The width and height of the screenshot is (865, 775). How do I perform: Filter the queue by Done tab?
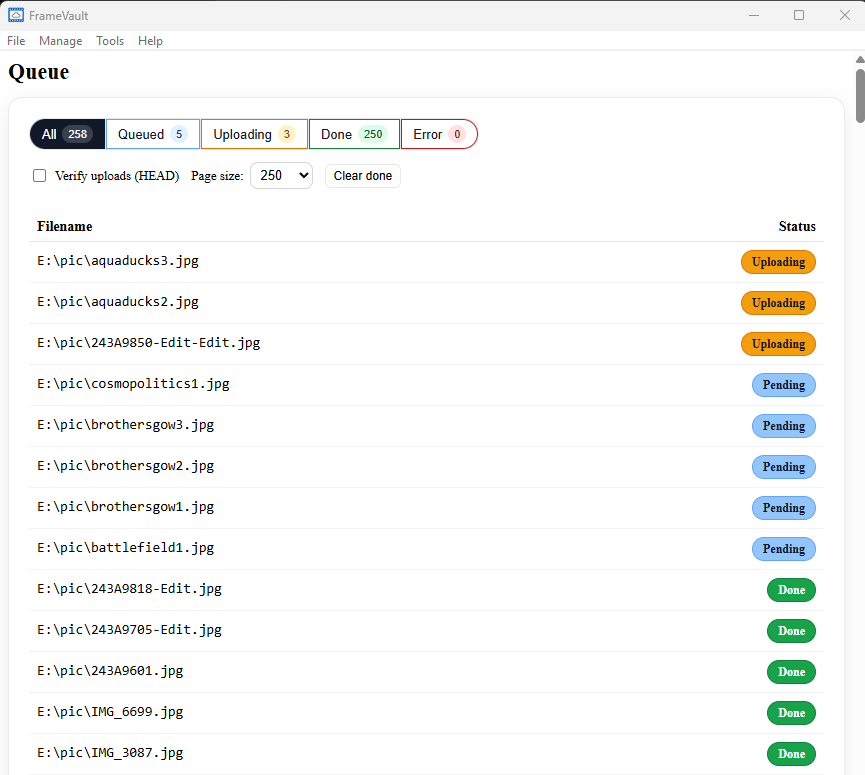(x=354, y=134)
